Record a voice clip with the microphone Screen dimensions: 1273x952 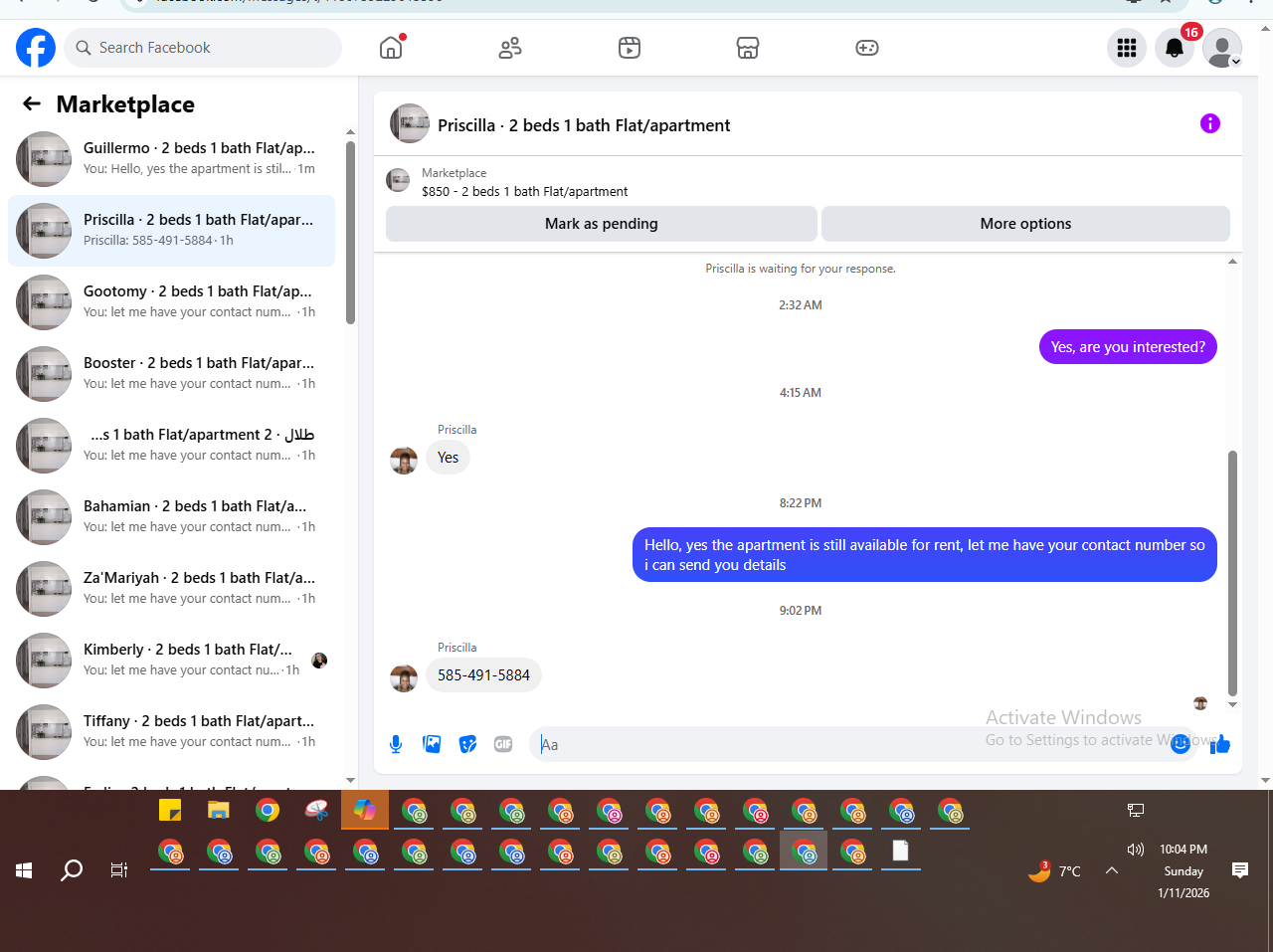coord(396,744)
